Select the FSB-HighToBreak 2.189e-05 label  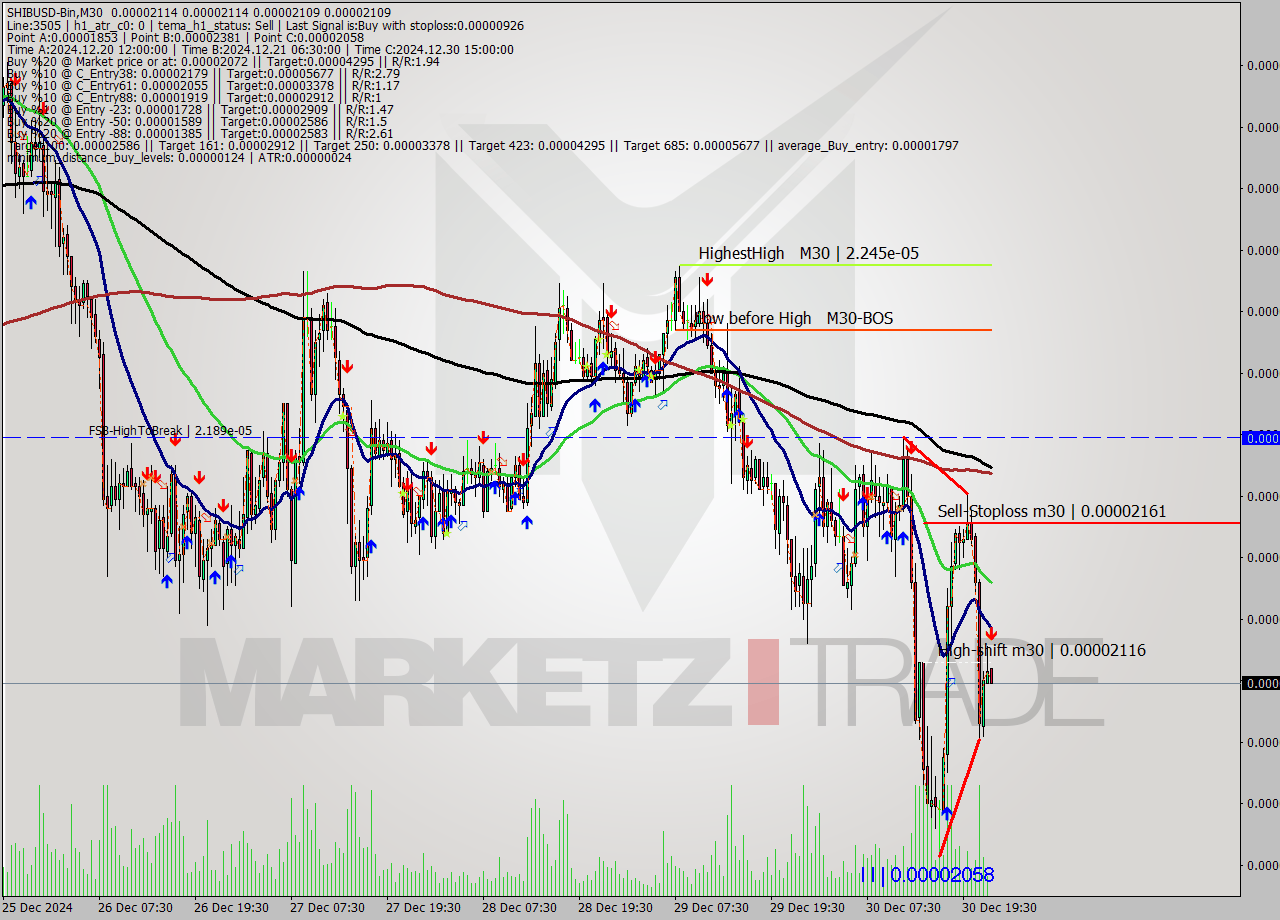[170, 431]
